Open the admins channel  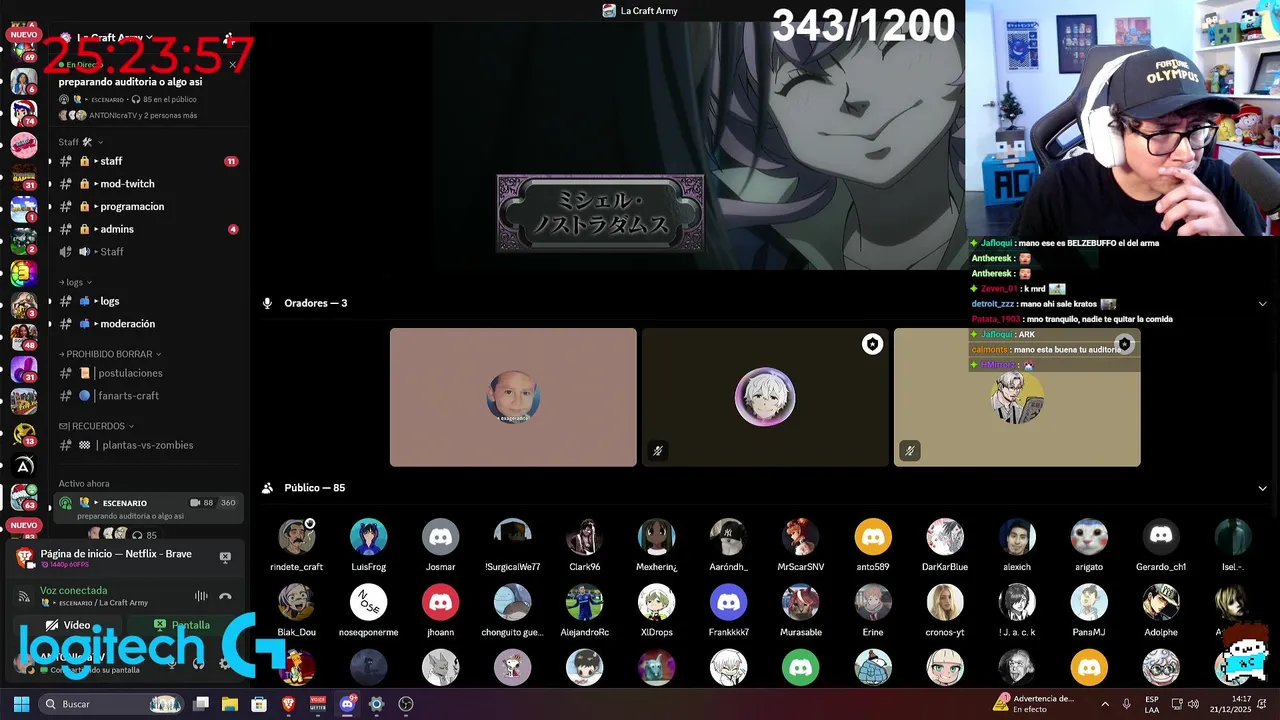(x=148, y=229)
